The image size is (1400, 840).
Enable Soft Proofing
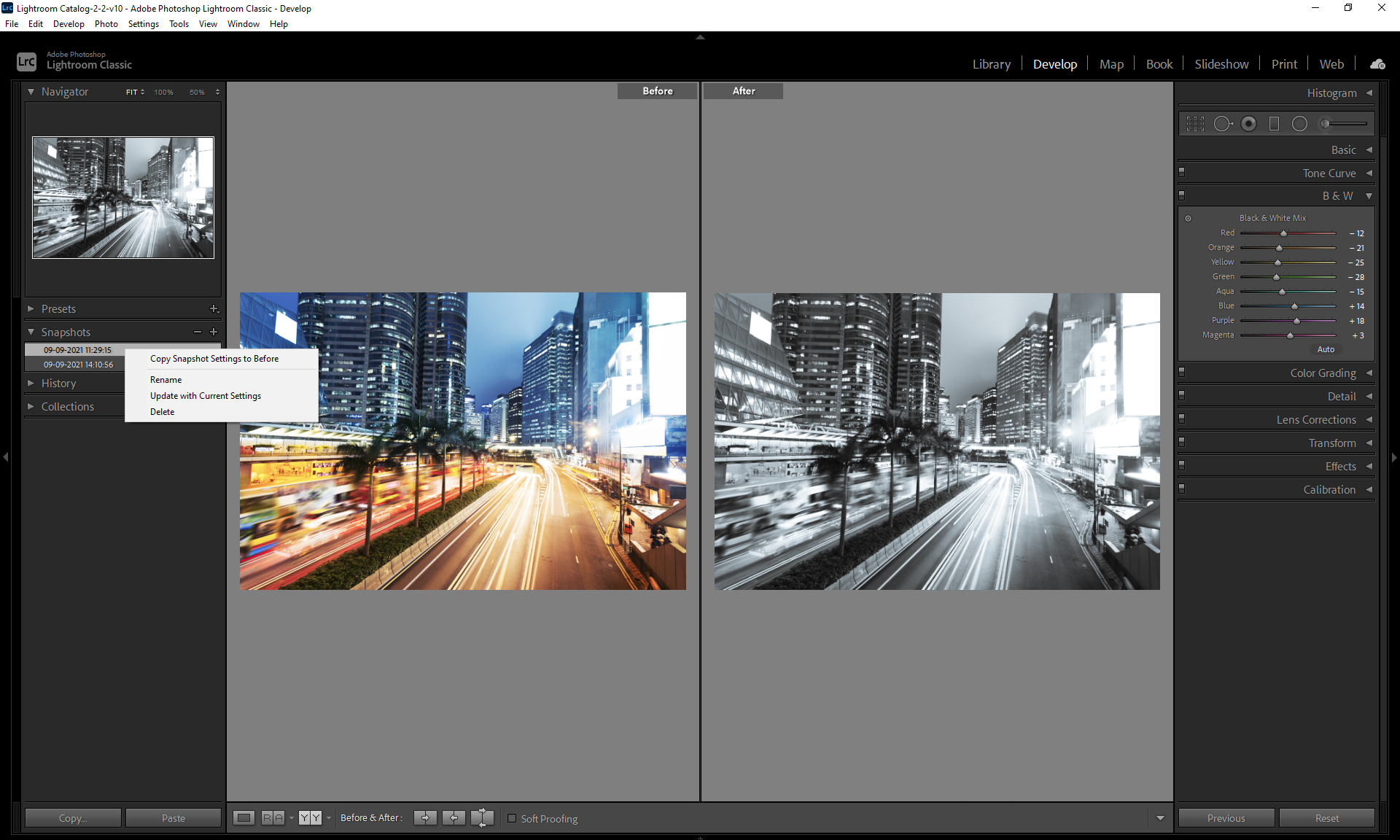(x=513, y=819)
